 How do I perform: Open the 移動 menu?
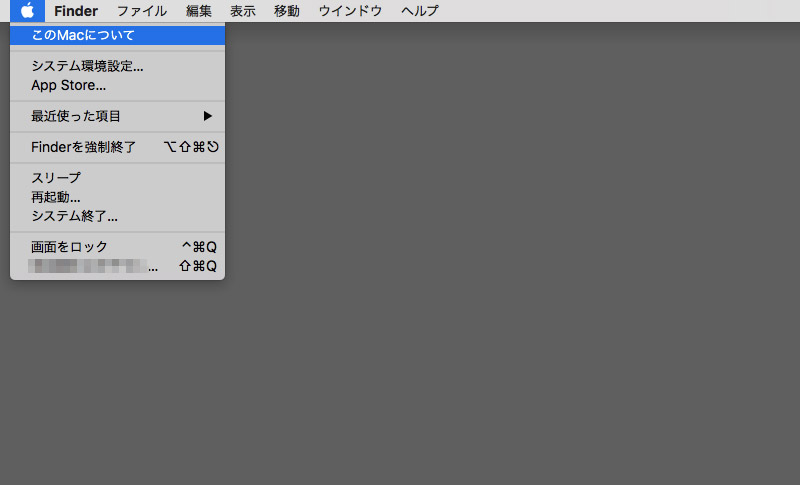pyautogui.click(x=287, y=11)
